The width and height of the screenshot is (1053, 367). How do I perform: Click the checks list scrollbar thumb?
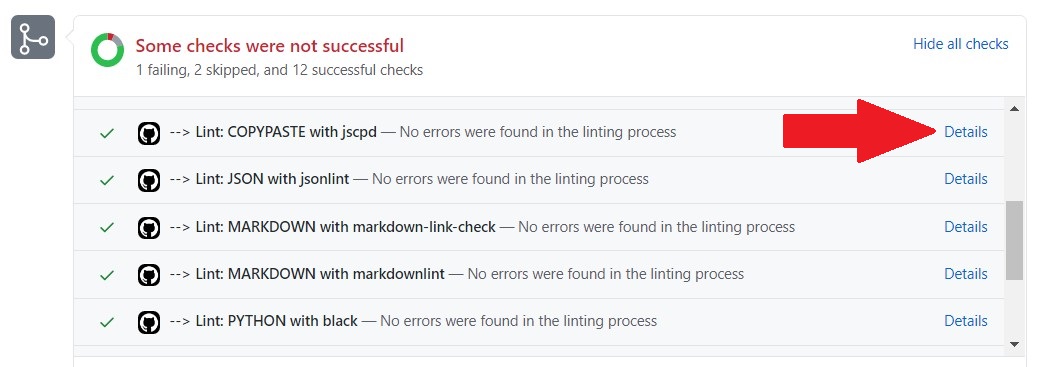1014,240
